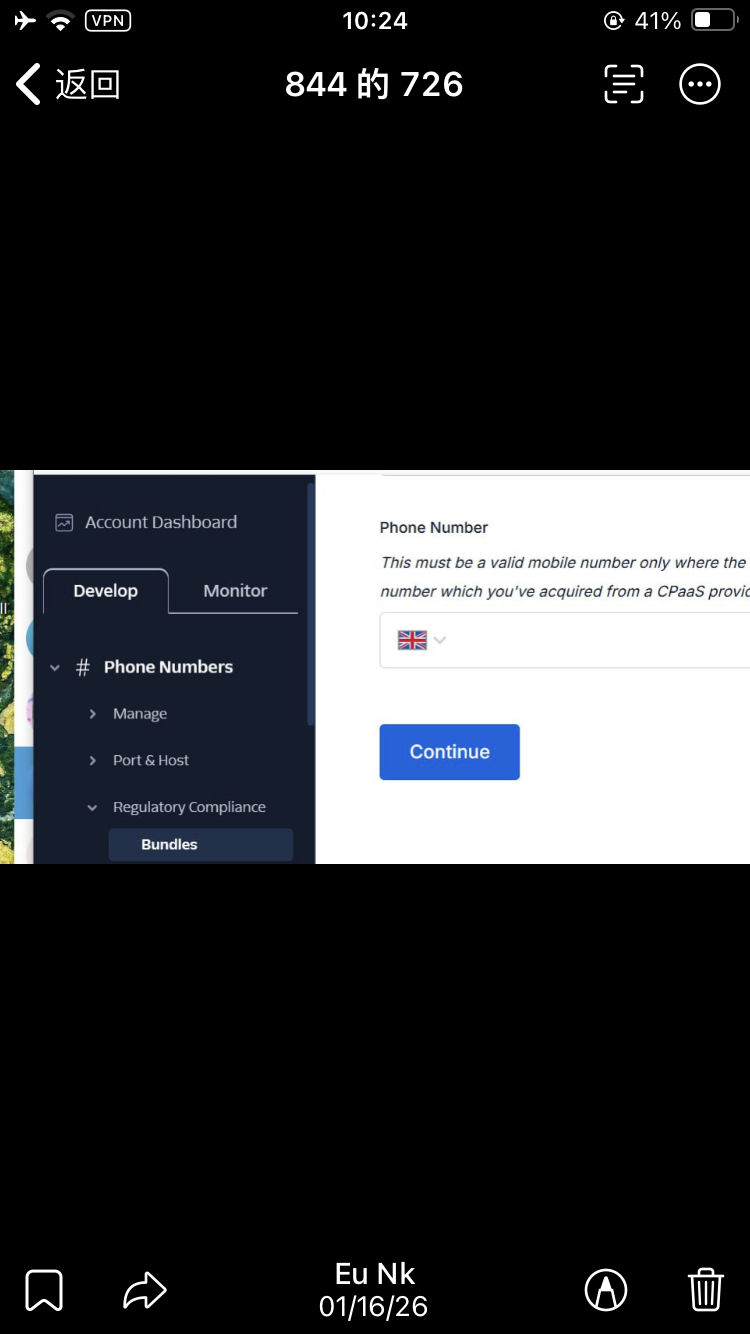Open the live text scan icon

click(624, 85)
